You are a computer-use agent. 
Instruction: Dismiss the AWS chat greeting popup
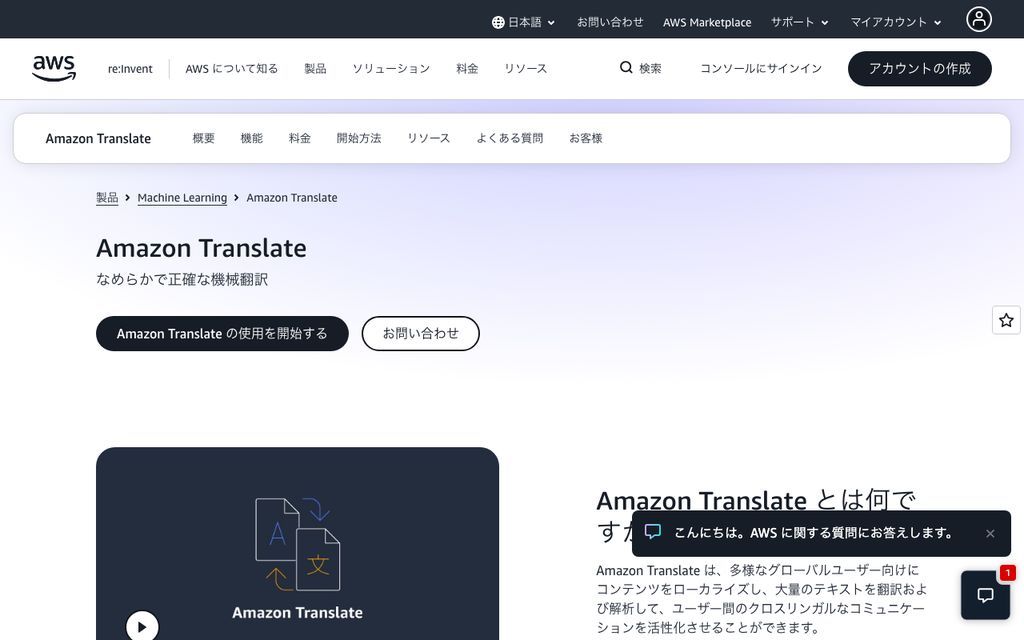[990, 534]
